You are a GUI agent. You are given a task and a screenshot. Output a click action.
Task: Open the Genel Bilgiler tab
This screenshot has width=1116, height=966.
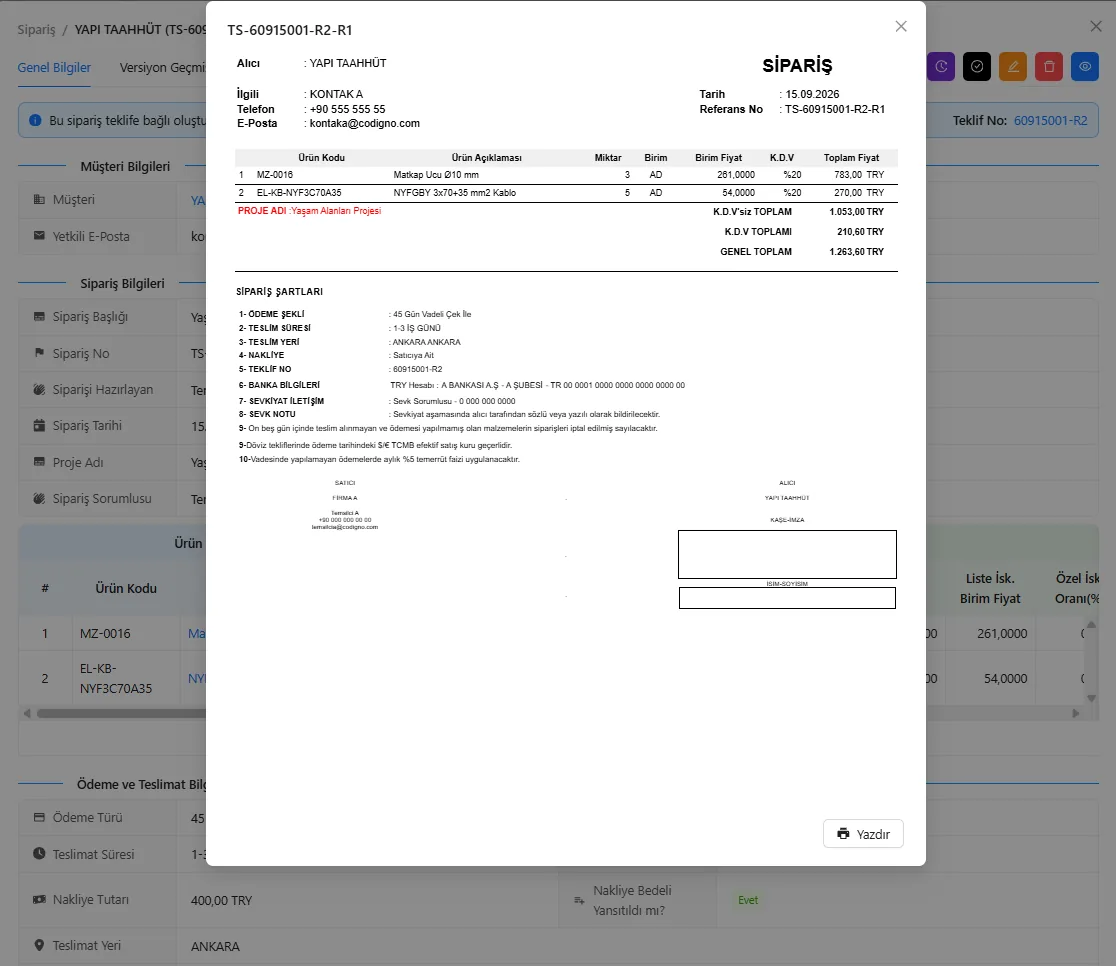[54, 68]
